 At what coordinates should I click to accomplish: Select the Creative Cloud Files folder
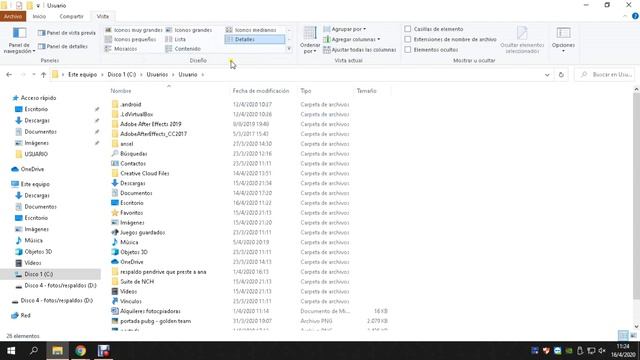[x=144, y=173]
